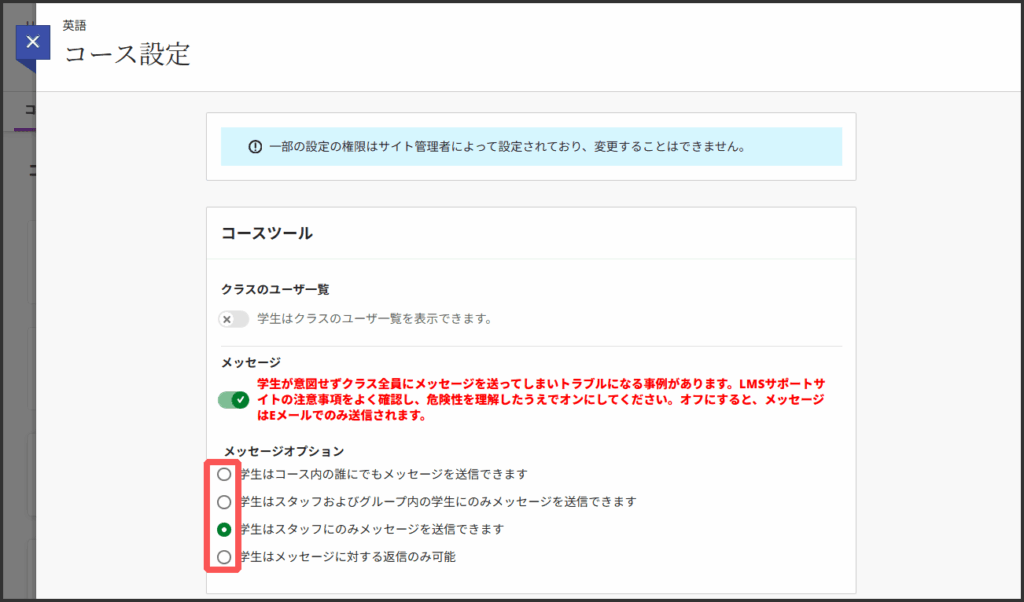Screen dimensions: 1024x602
Task: Click the partially hidden tab behind the panel
Action: point(28,110)
